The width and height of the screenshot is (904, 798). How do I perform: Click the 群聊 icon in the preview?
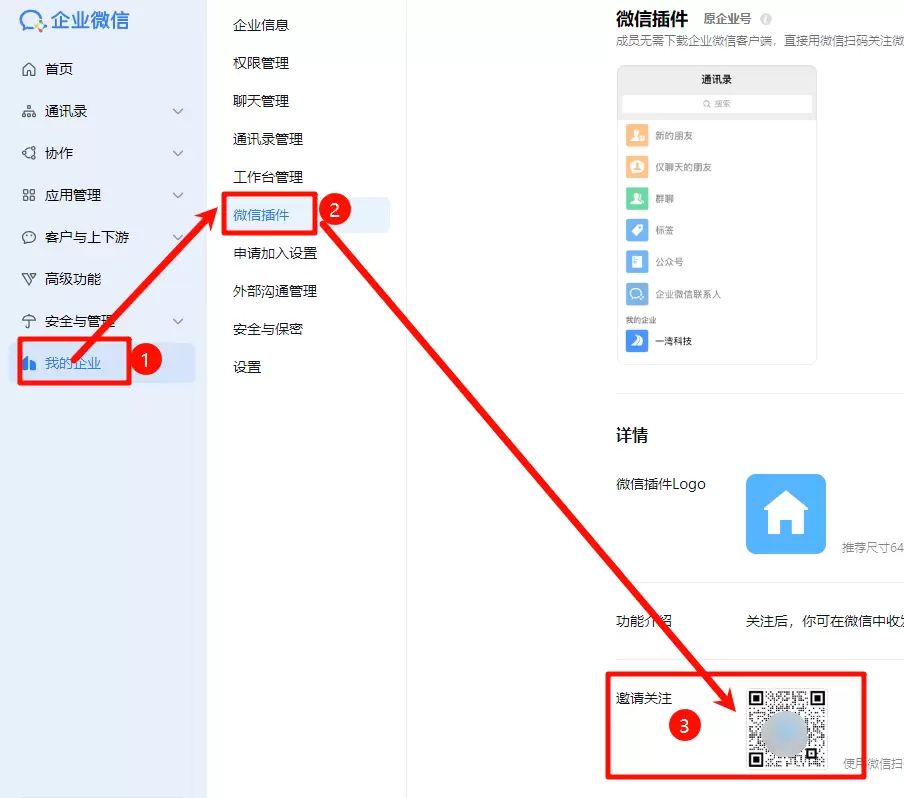pos(637,198)
